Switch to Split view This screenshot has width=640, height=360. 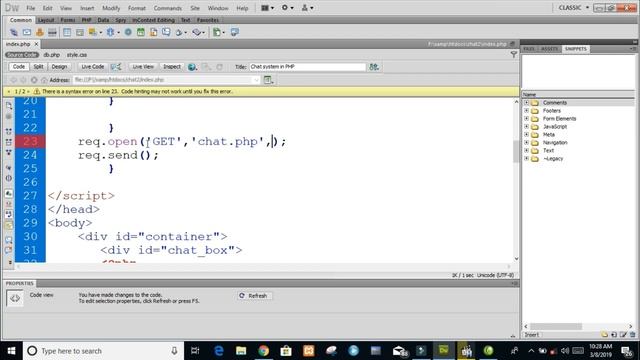tap(38, 67)
